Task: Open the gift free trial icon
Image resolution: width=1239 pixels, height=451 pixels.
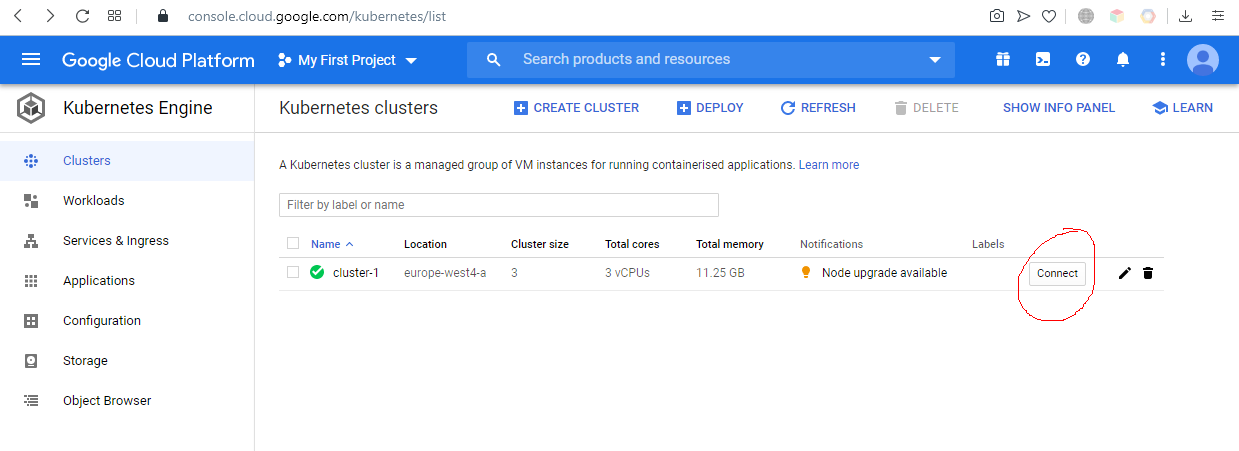Action: tap(1002, 60)
